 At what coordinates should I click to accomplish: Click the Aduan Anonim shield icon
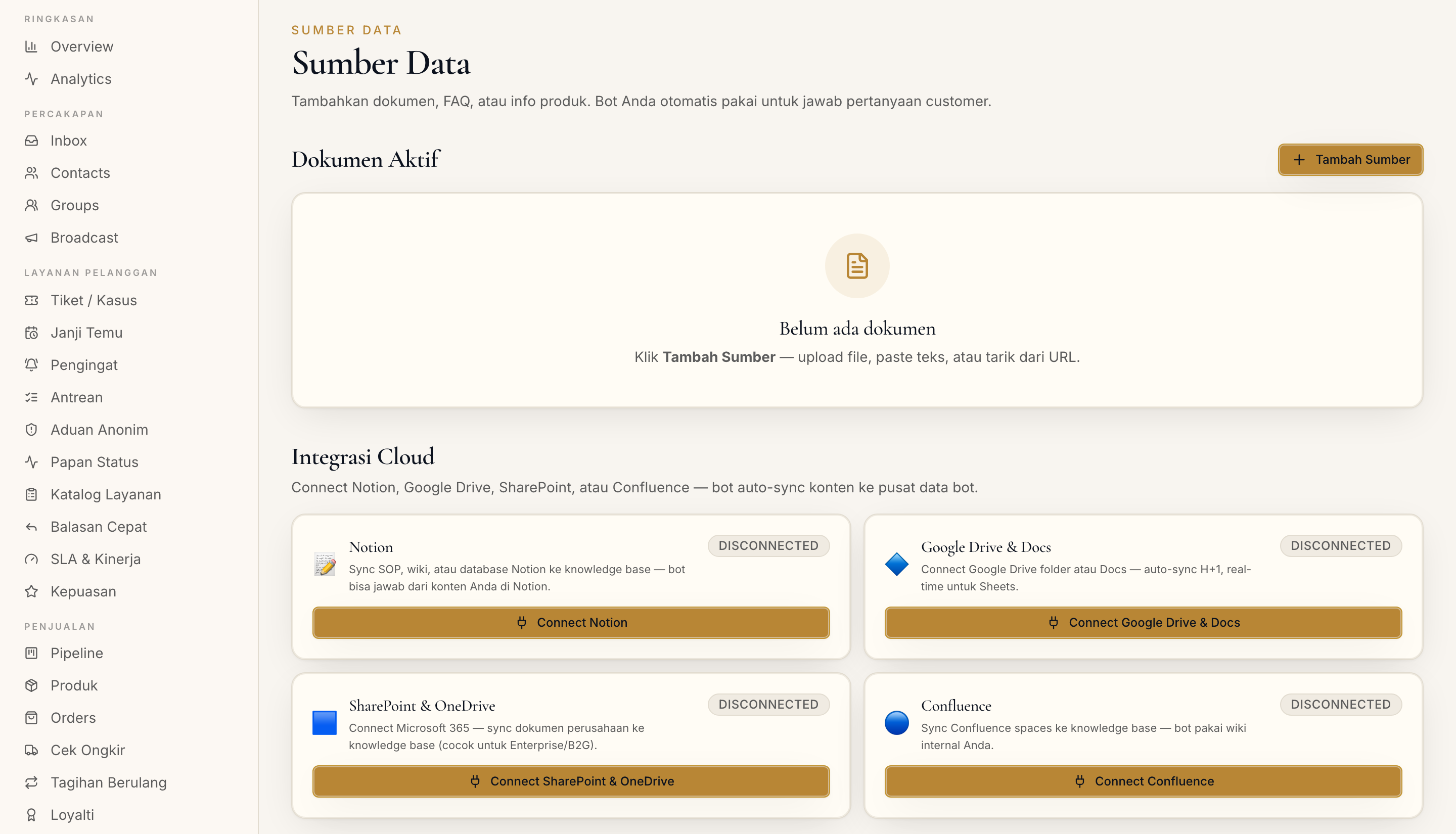click(x=31, y=430)
